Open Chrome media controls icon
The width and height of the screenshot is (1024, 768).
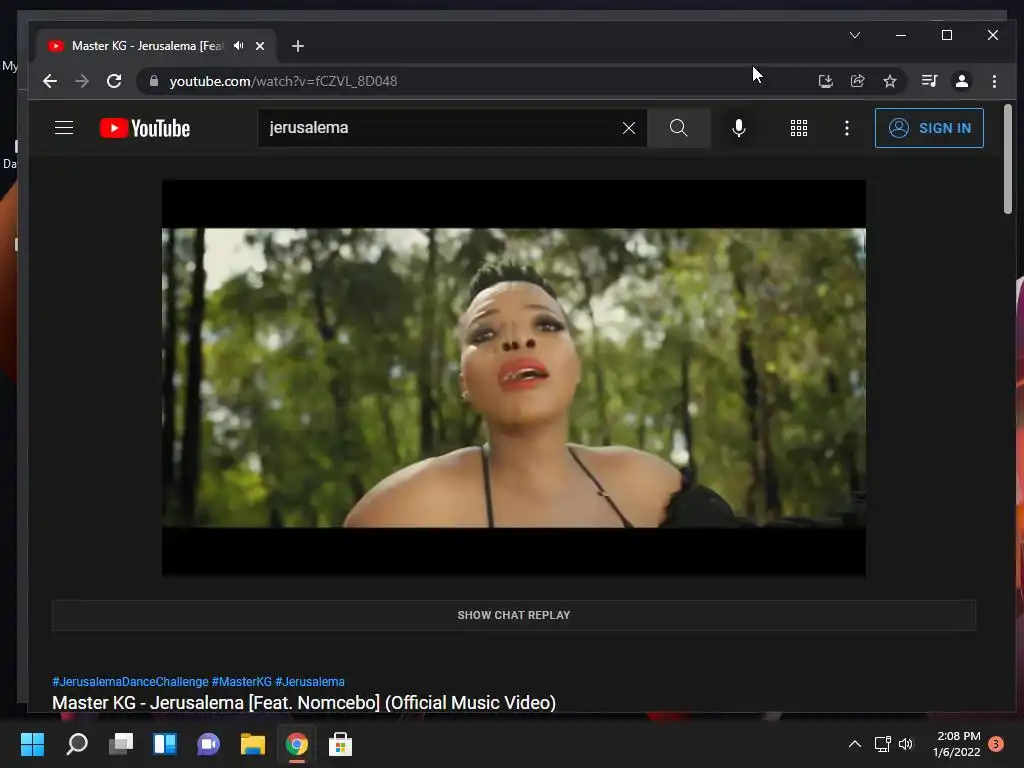[929, 81]
